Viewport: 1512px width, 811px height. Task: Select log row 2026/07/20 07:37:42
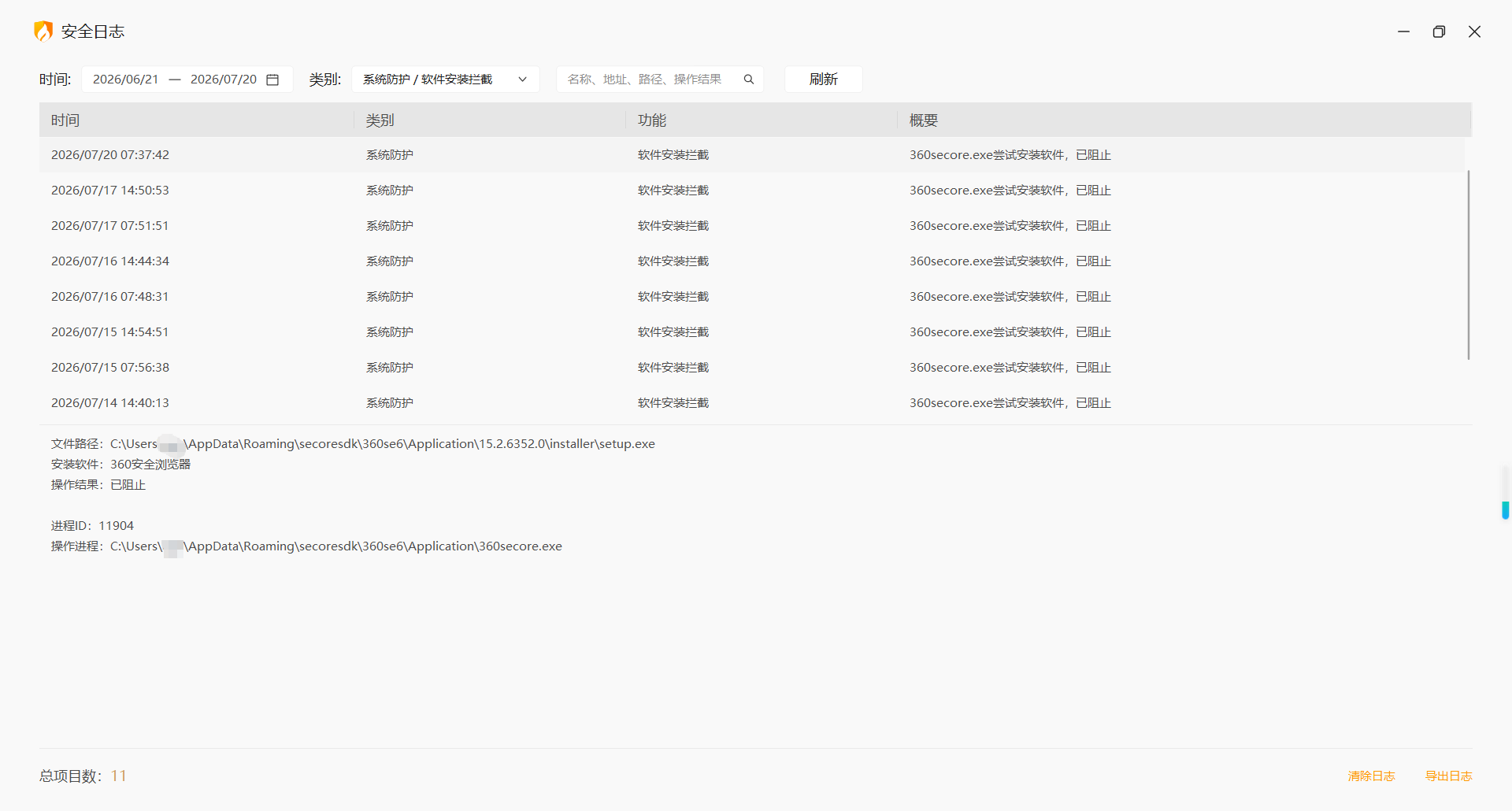click(752, 155)
